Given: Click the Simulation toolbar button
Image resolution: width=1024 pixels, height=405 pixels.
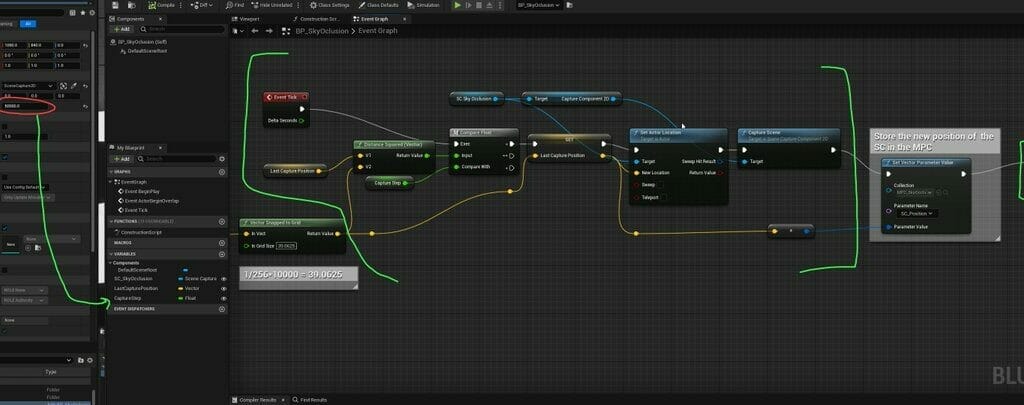Looking at the screenshot, I should (x=425, y=5).
